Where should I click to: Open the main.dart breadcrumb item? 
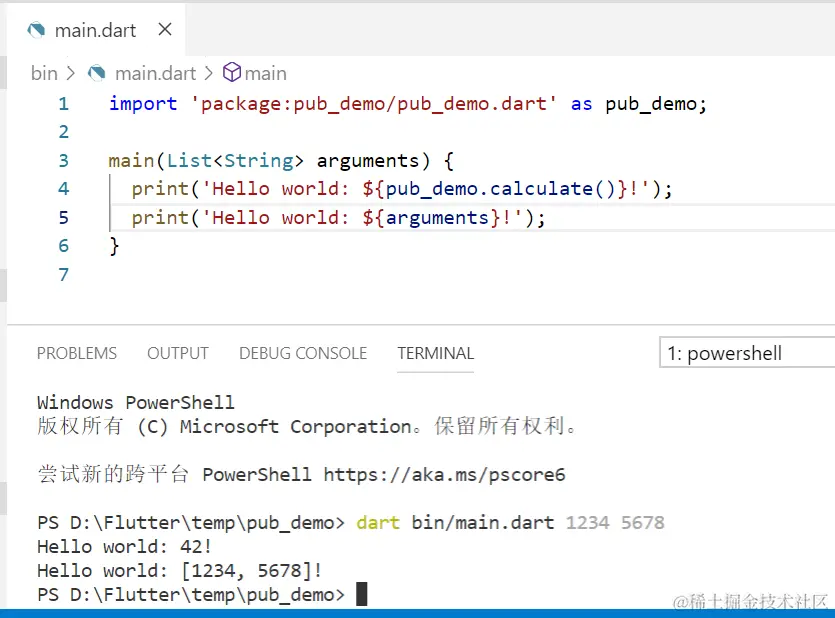point(155,73)
